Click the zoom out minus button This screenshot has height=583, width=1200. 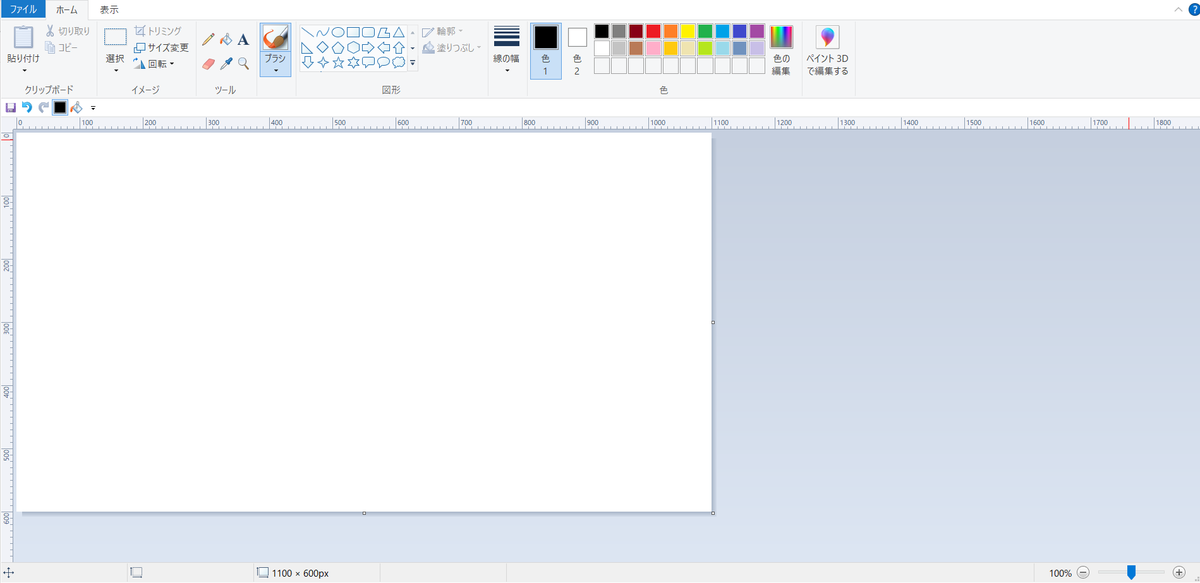click(1083, 573)
